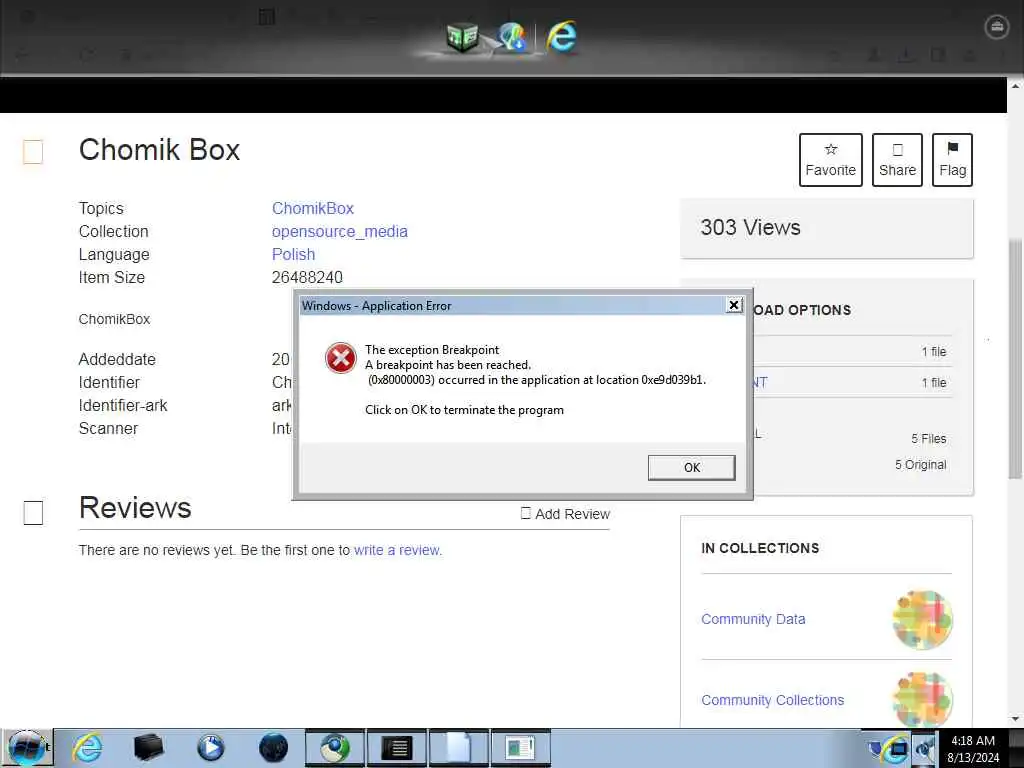Click write a review link
Viewport: 1024px width, 768px height.
pyautogui.click(x=398, y=550)
